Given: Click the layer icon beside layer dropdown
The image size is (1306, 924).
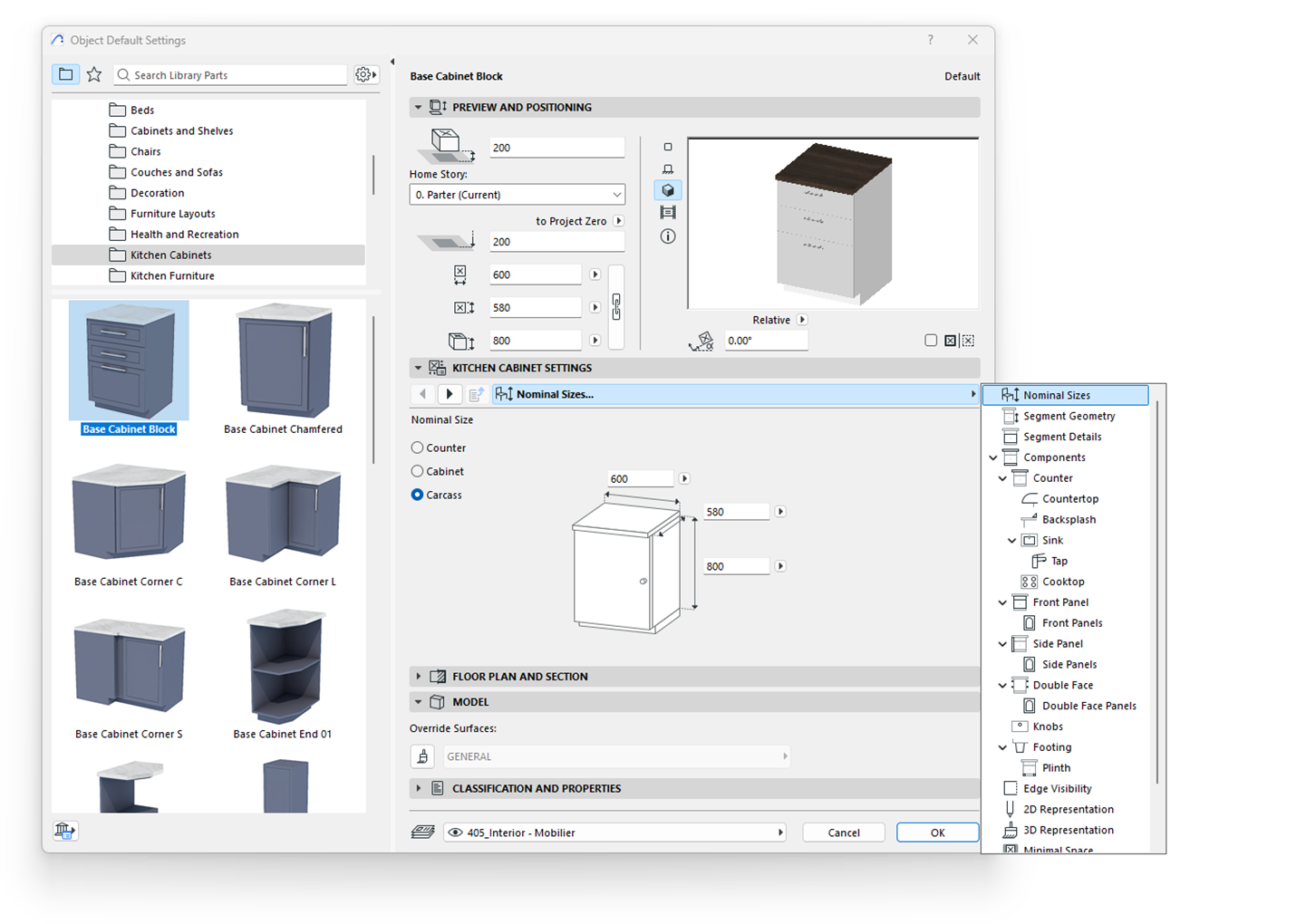Looking at the screenshot, I should (422, 832).
